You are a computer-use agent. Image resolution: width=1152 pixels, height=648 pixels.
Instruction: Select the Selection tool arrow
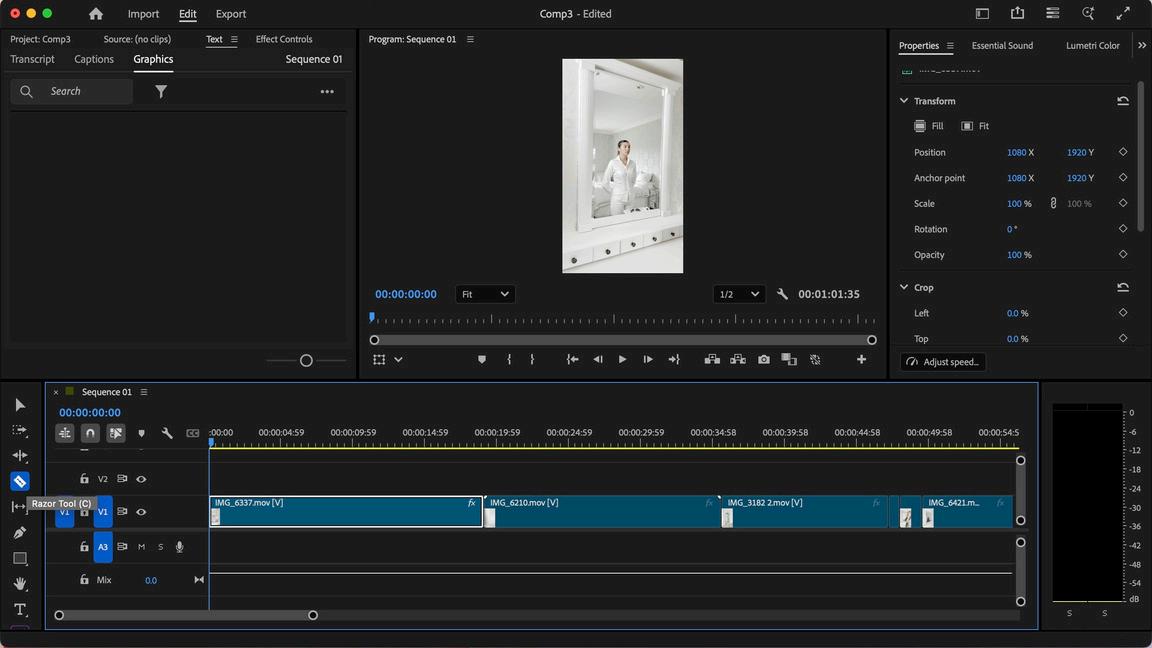[x=20, y=405]
